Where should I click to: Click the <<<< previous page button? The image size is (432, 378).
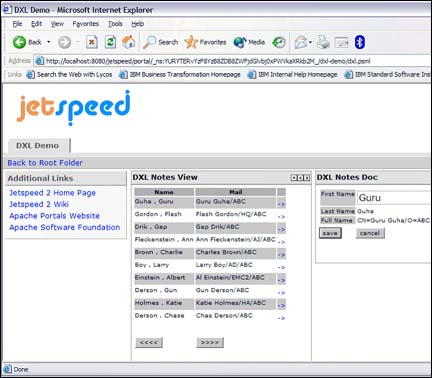(149, 342)
